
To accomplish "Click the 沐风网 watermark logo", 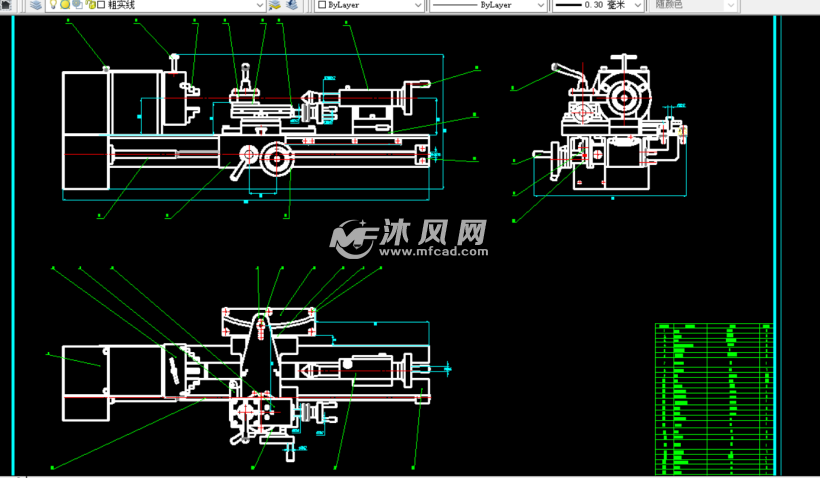I will tap(410, 233).
